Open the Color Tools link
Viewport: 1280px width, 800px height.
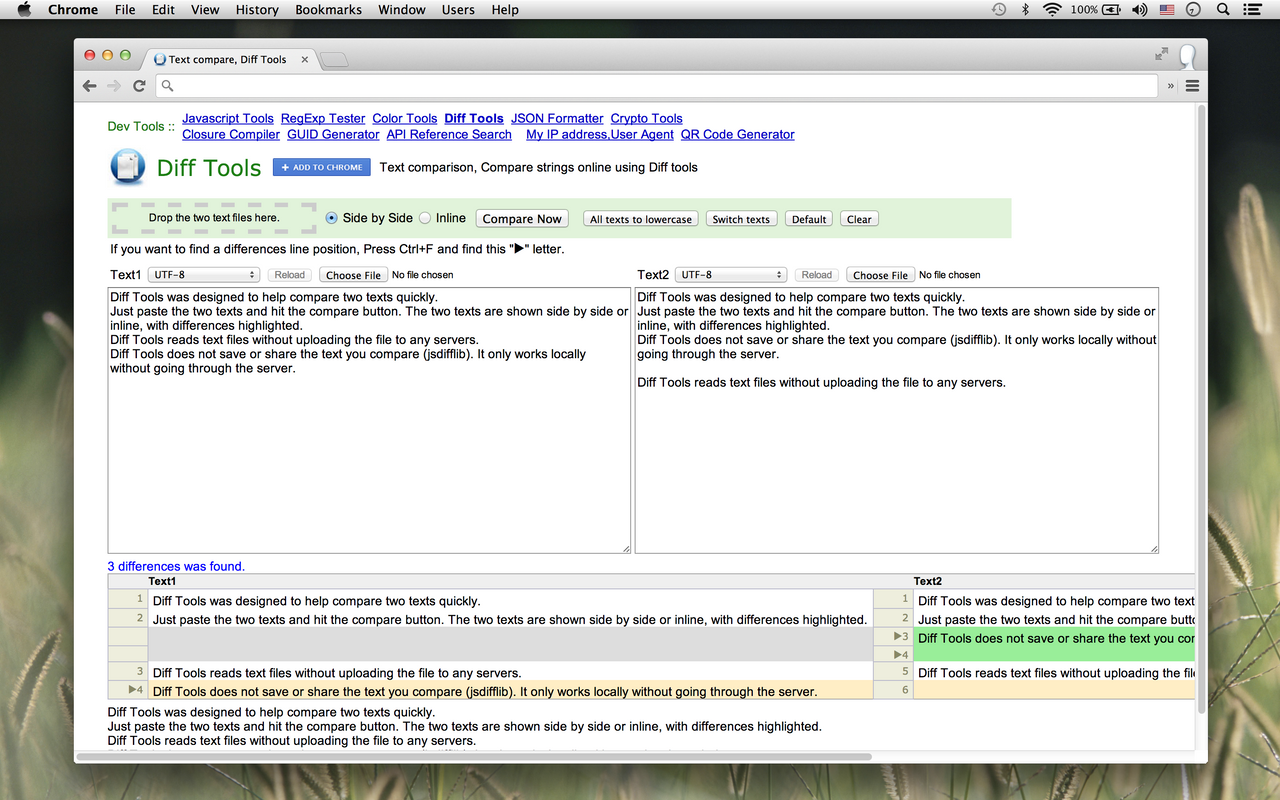pyautogui.click(x=405, y=118)
